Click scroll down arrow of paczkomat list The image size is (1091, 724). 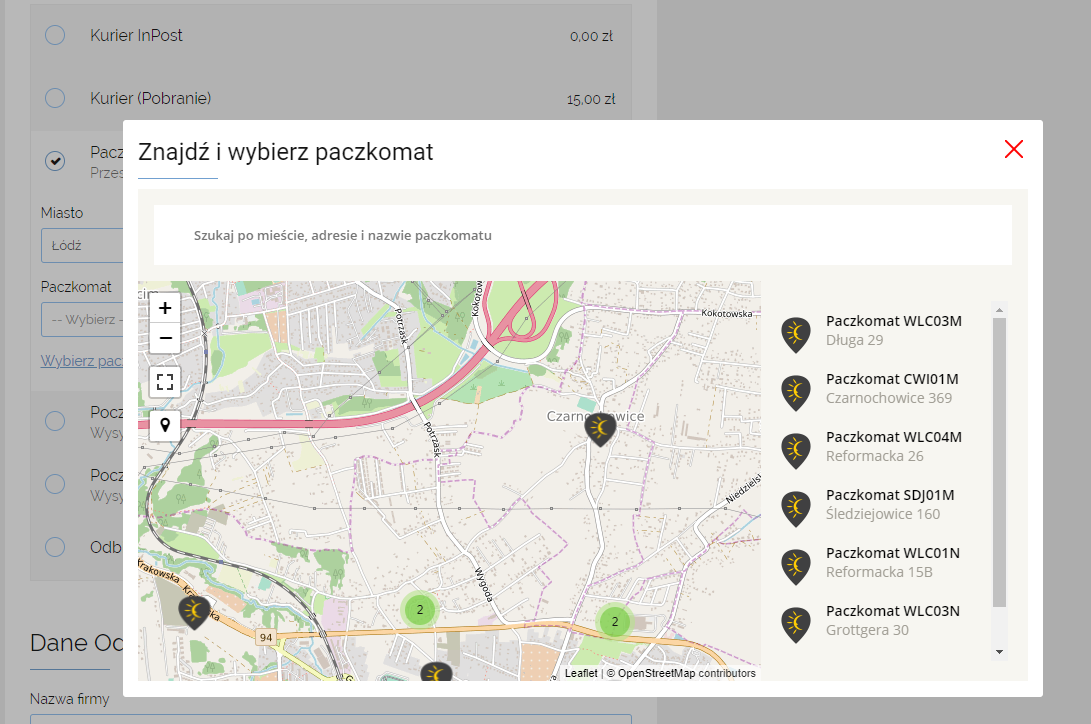click(x=999, y=652)
